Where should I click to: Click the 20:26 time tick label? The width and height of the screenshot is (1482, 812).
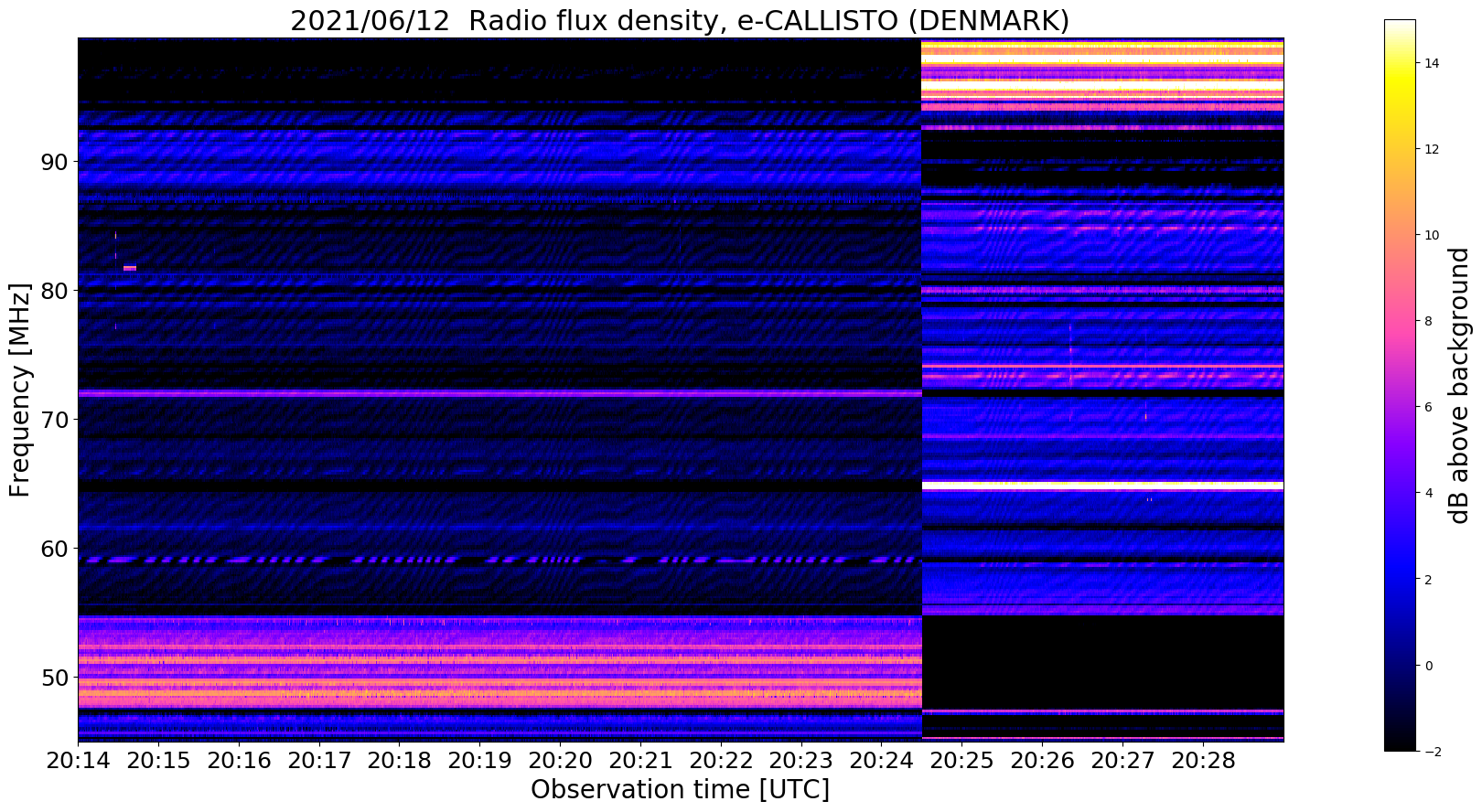1042,761
